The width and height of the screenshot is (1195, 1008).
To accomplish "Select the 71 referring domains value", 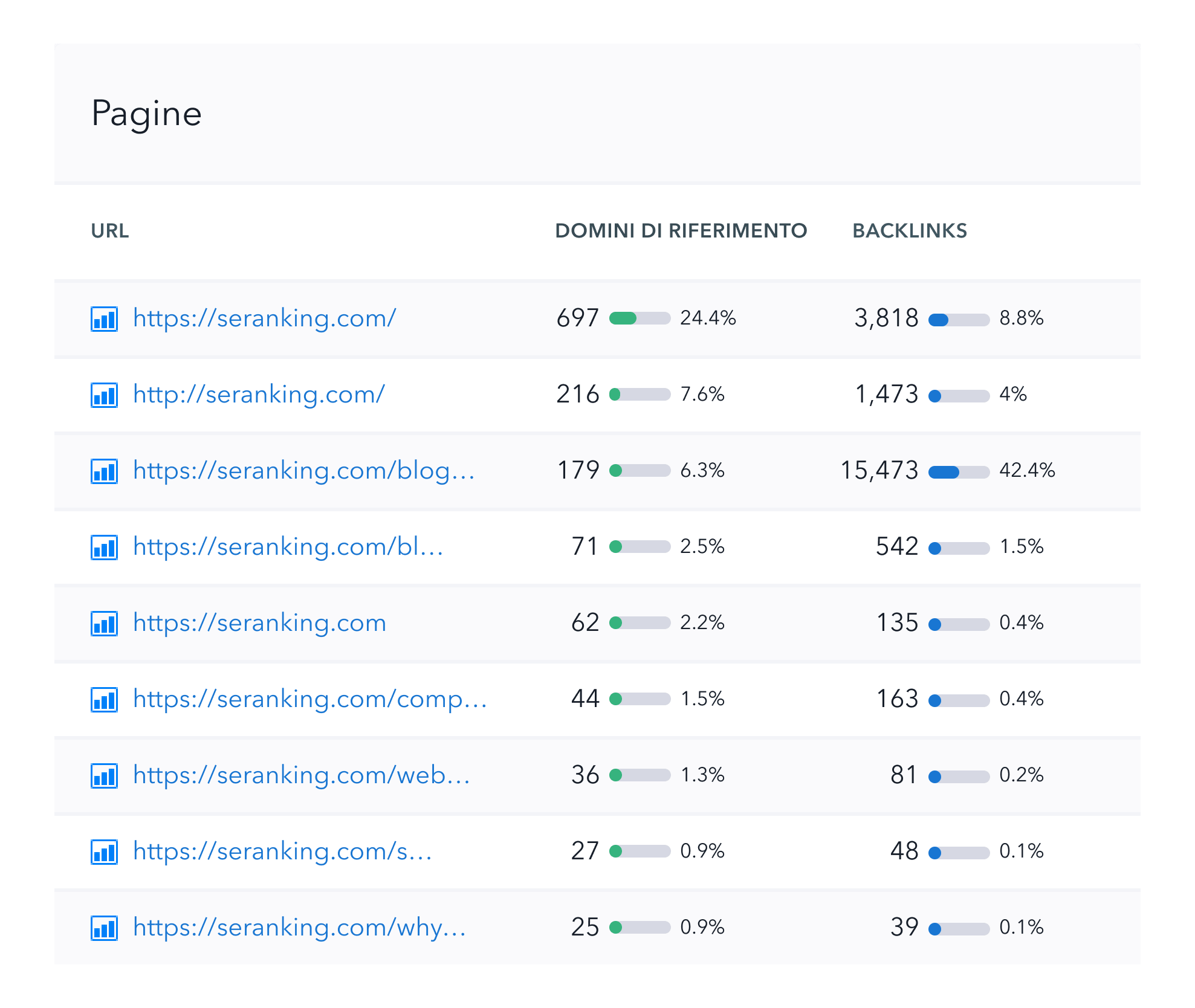I will 585,547.
